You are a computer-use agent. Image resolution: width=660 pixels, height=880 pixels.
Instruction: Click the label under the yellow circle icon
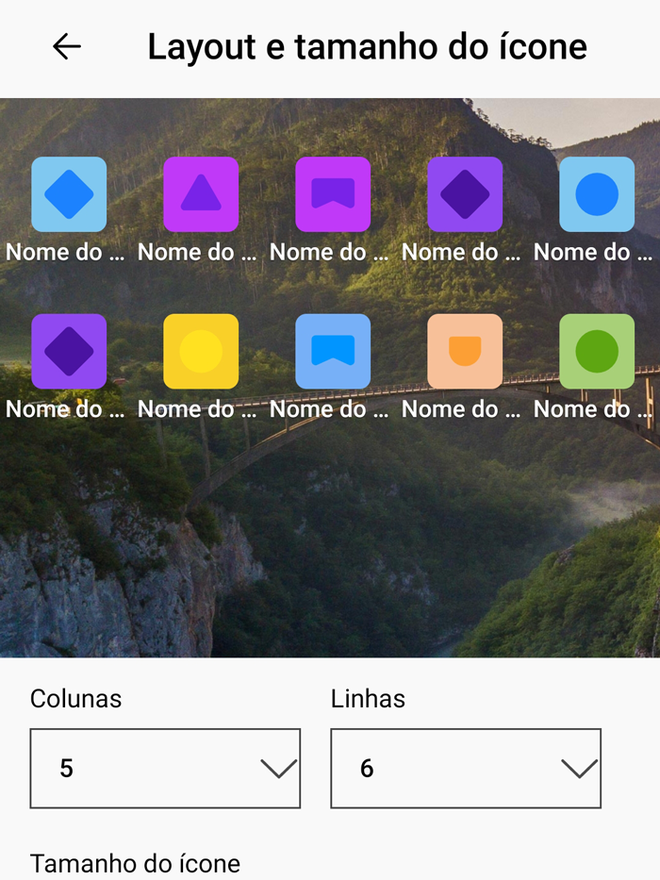click(197, 409)
